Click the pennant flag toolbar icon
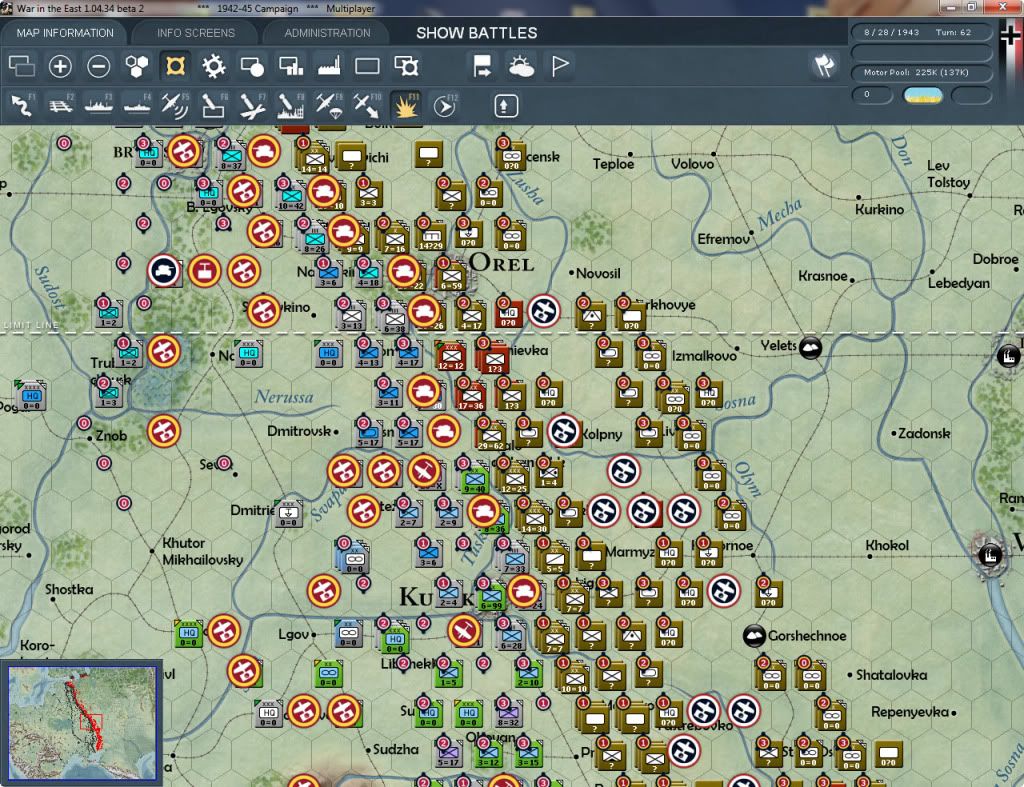The height and width of the screenshot is (787, 1024). pyautogui.click(x=560, y=66)
